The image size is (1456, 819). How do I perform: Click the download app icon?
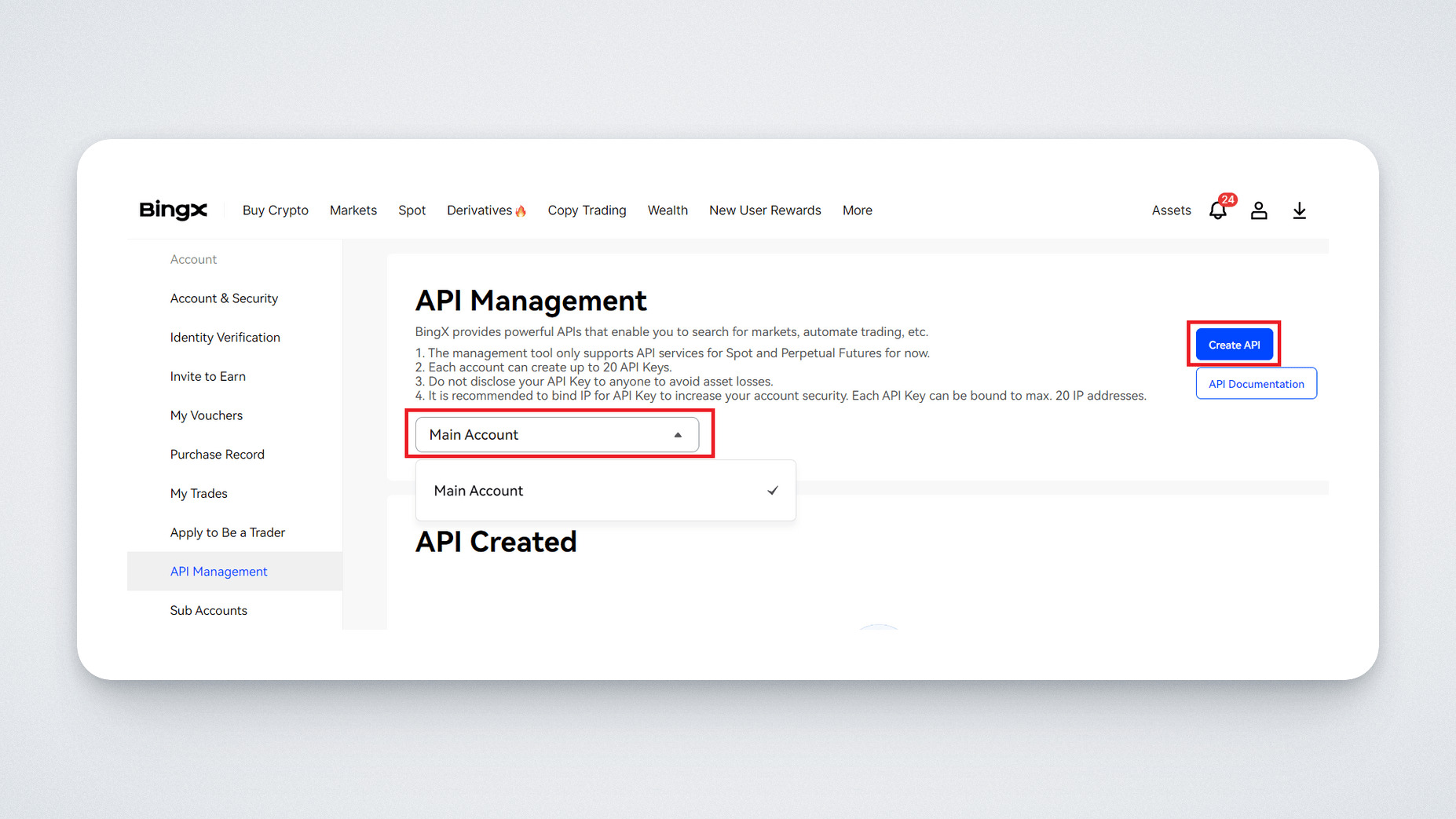point(1300,210)
